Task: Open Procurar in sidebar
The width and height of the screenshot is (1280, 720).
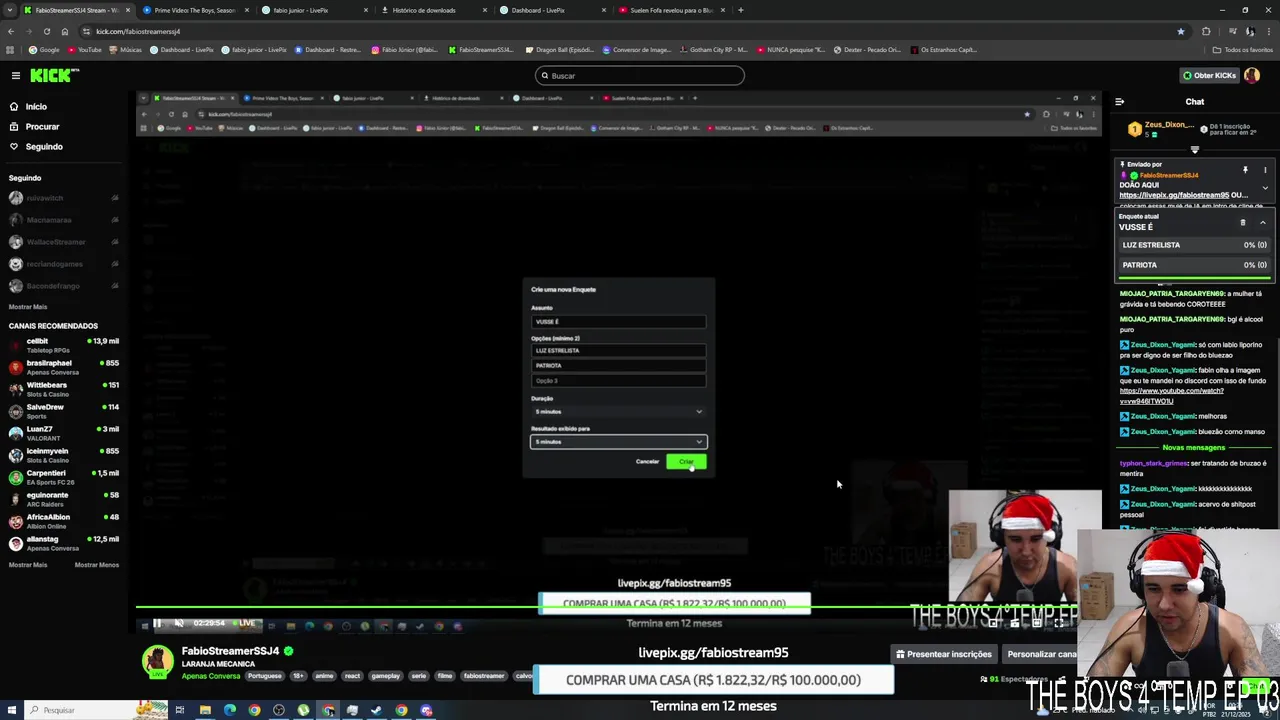Action: point(42,126)
